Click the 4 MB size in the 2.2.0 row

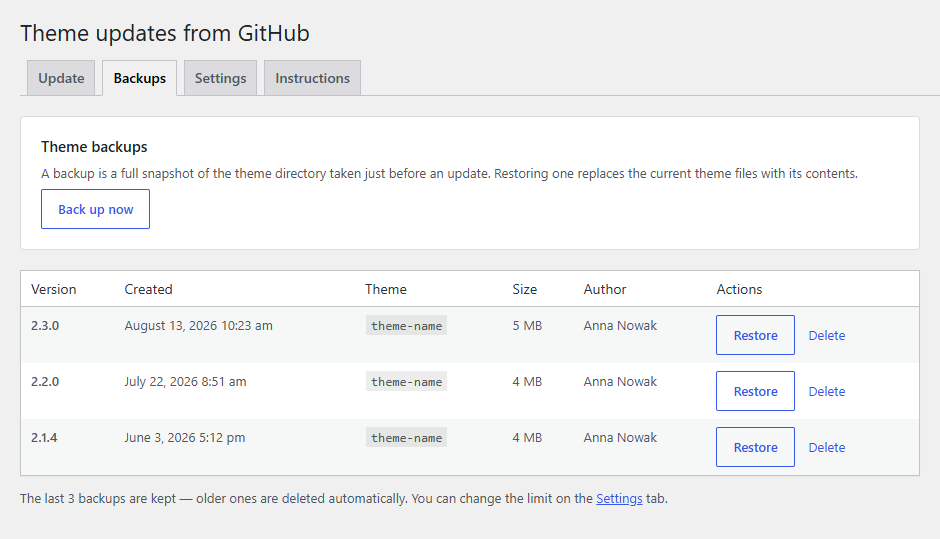tap(527, 381)
